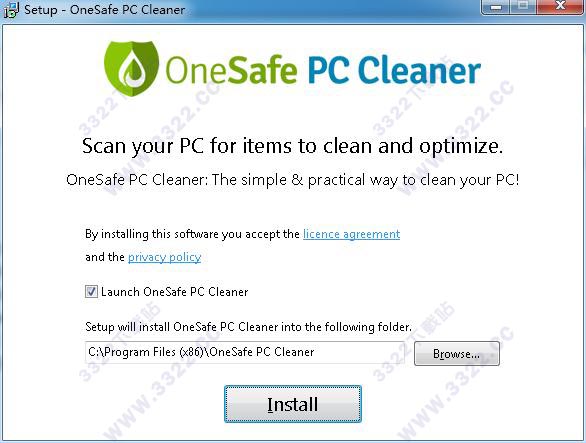This screenshot has height=443, width=586.
Task: Click inside the installation folder path field
Action: click(245, 352)
